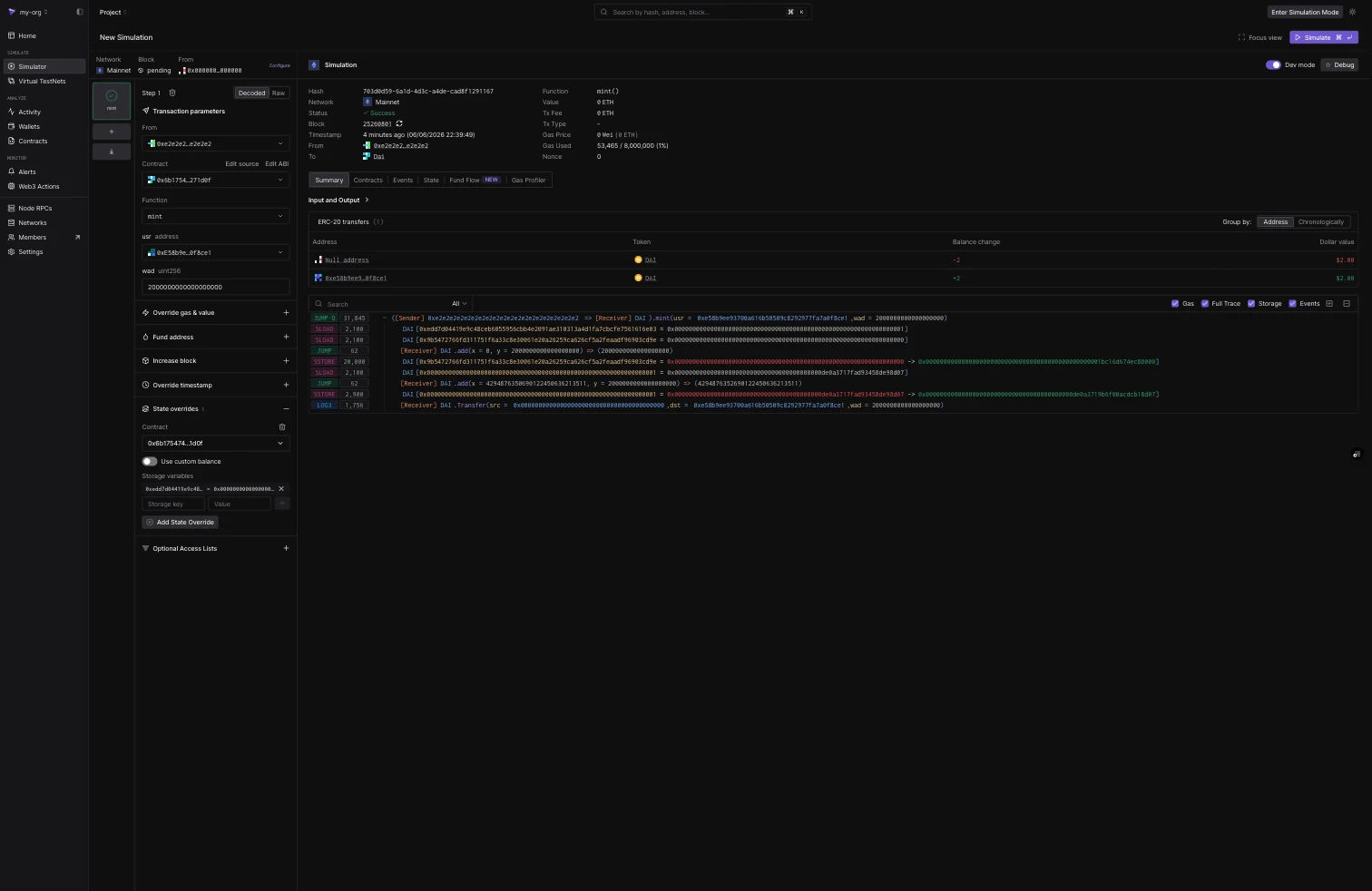This screenshot has height=891, width=1372.
Task: Open Web3 Actions
Action: click(x=44, y=186)
